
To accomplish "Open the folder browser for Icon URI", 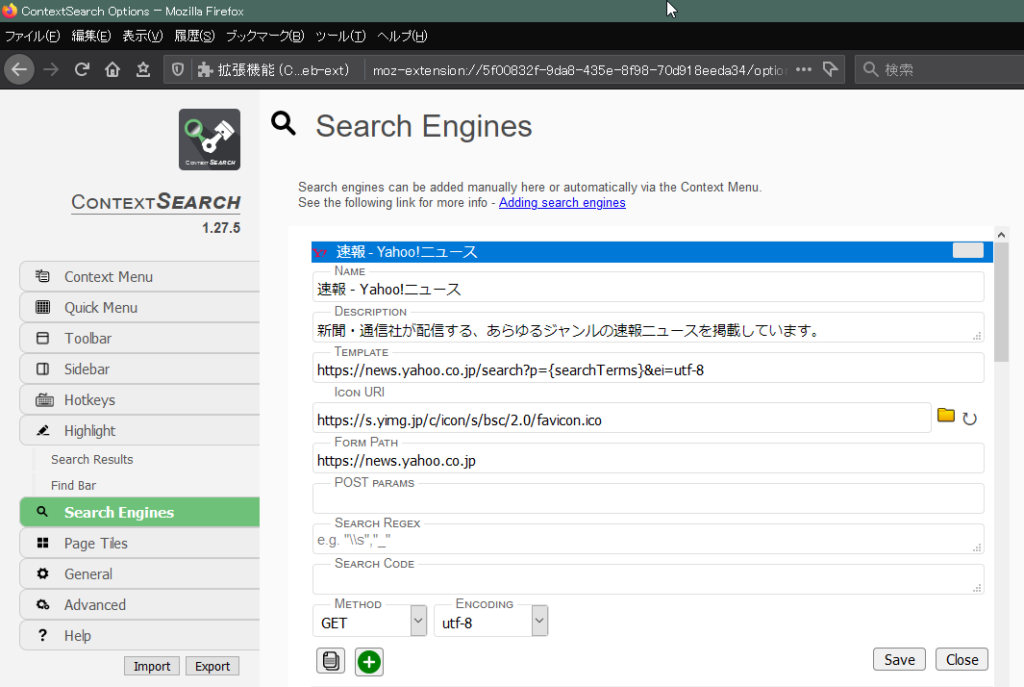I will pyautogui.click(x=946, y=417).
